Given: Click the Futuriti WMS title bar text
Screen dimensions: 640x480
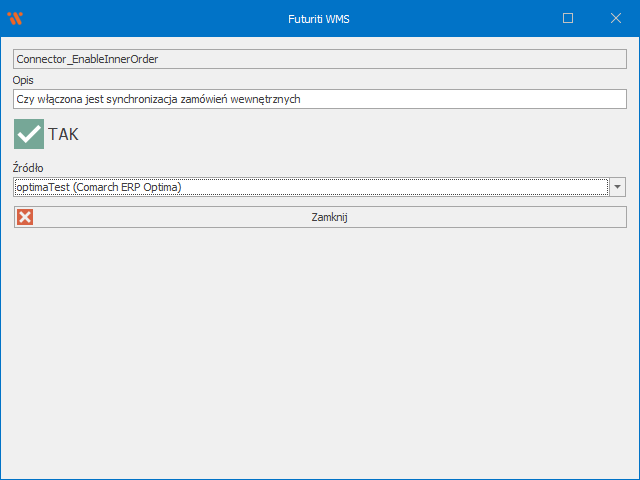Looking at the screenshot, I should pyautogui.click(x=322, y=18).
